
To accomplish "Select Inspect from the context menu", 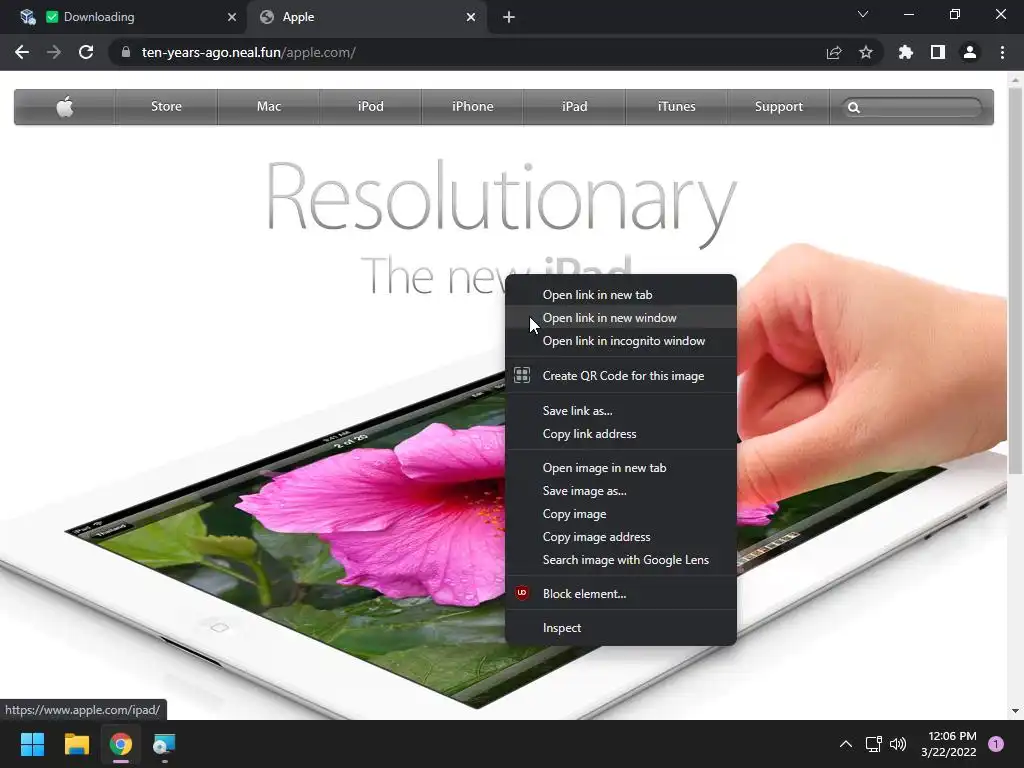I will coord(621,628).
